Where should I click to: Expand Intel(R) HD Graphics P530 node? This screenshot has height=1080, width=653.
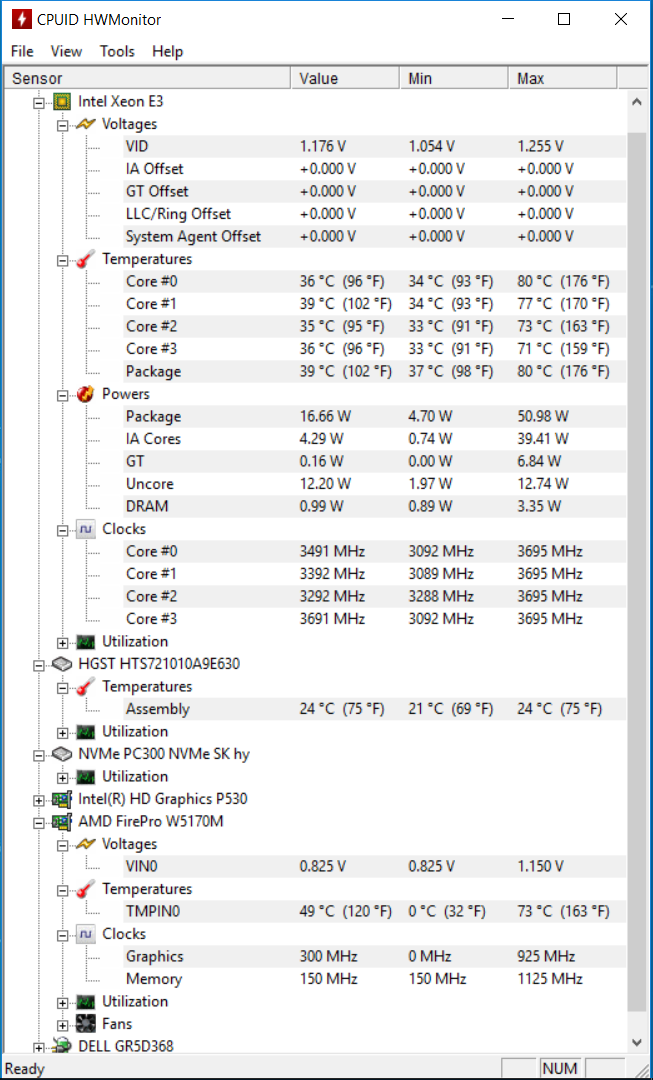[x=39, y=800]
